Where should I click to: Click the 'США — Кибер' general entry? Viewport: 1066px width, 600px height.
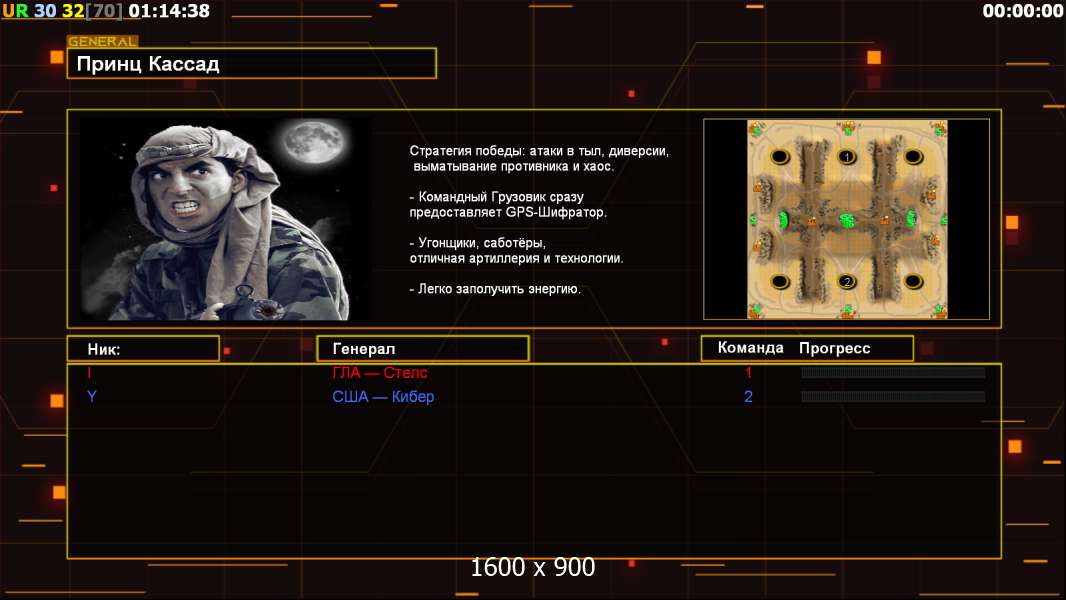point(383,397)
